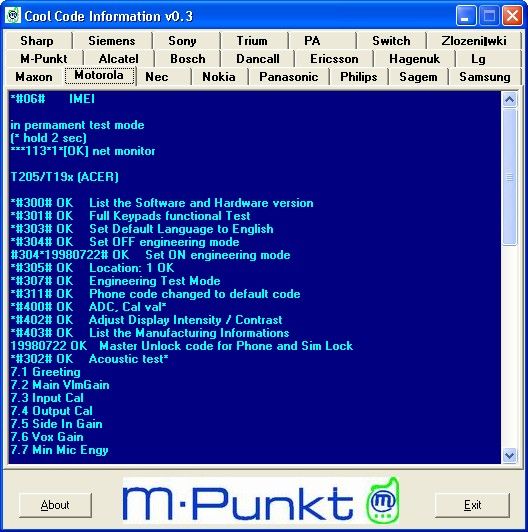Open the Sagem tab
Image resolution: width=528 pixels, height=532 pixels.
(418, 77)
